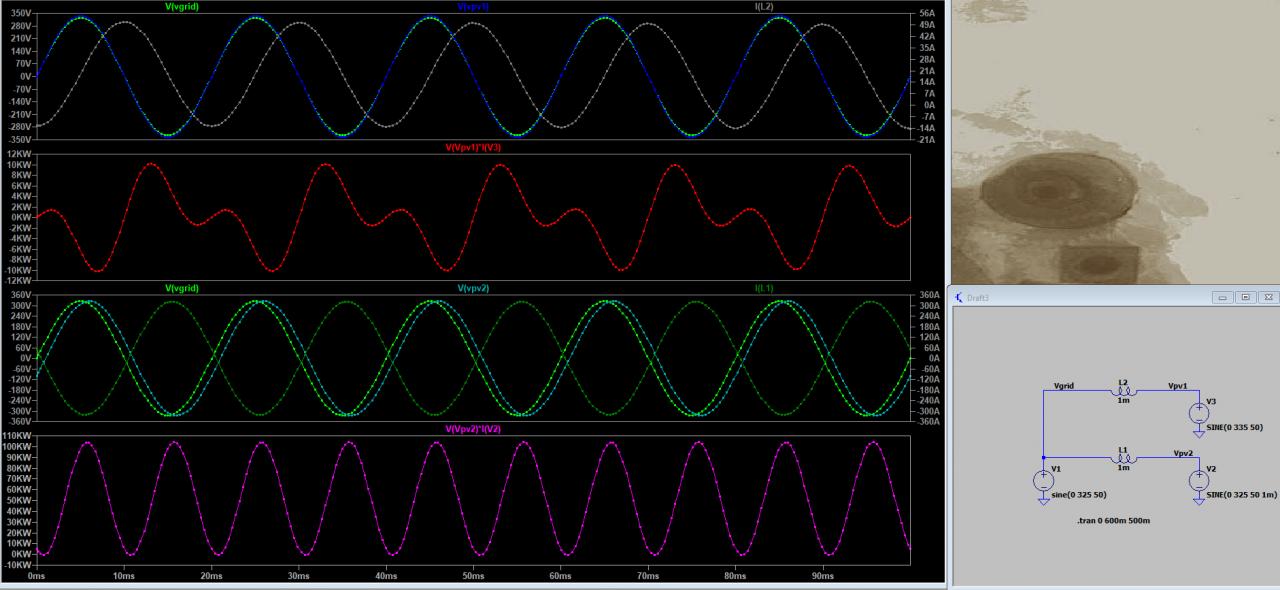
Task: Click the Vpv1 net label in the schematic
Action: [x=1178, y=385]
